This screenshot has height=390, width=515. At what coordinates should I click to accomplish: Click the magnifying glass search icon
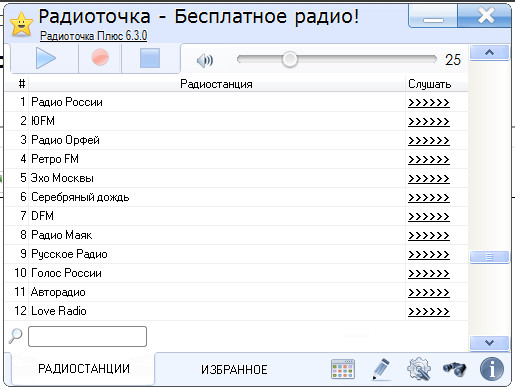click(15, 336)
